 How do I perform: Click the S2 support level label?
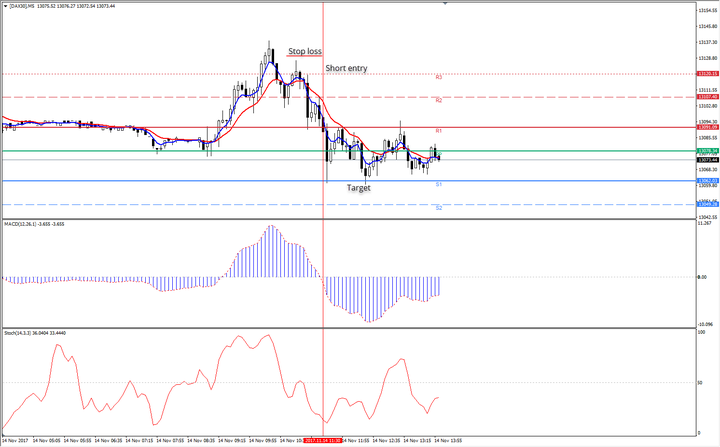pos(439,208)
